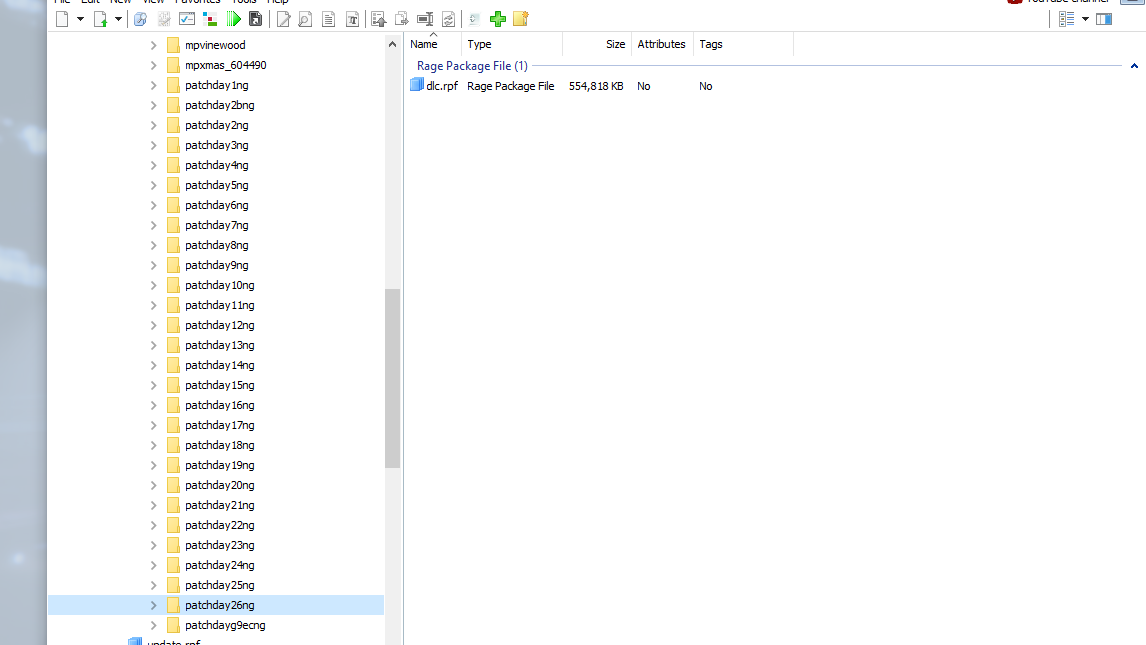This screenshot has height=645, width=1146.
Task: Click the dark shortcut document icon
Action: (255, 19)
